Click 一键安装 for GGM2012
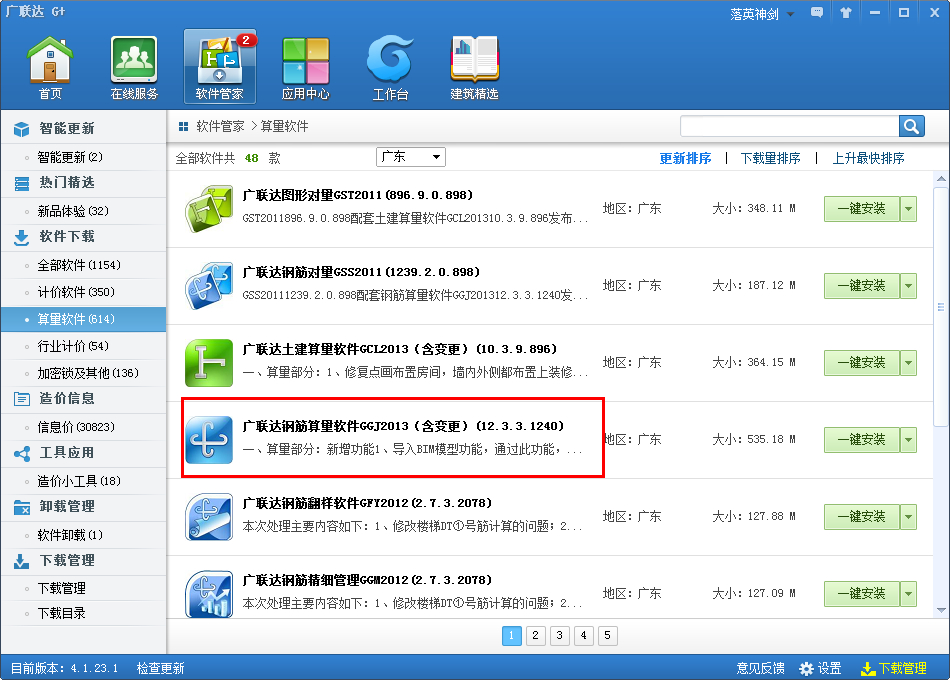This screenshot has height=680, width=950. pos(862,594)
